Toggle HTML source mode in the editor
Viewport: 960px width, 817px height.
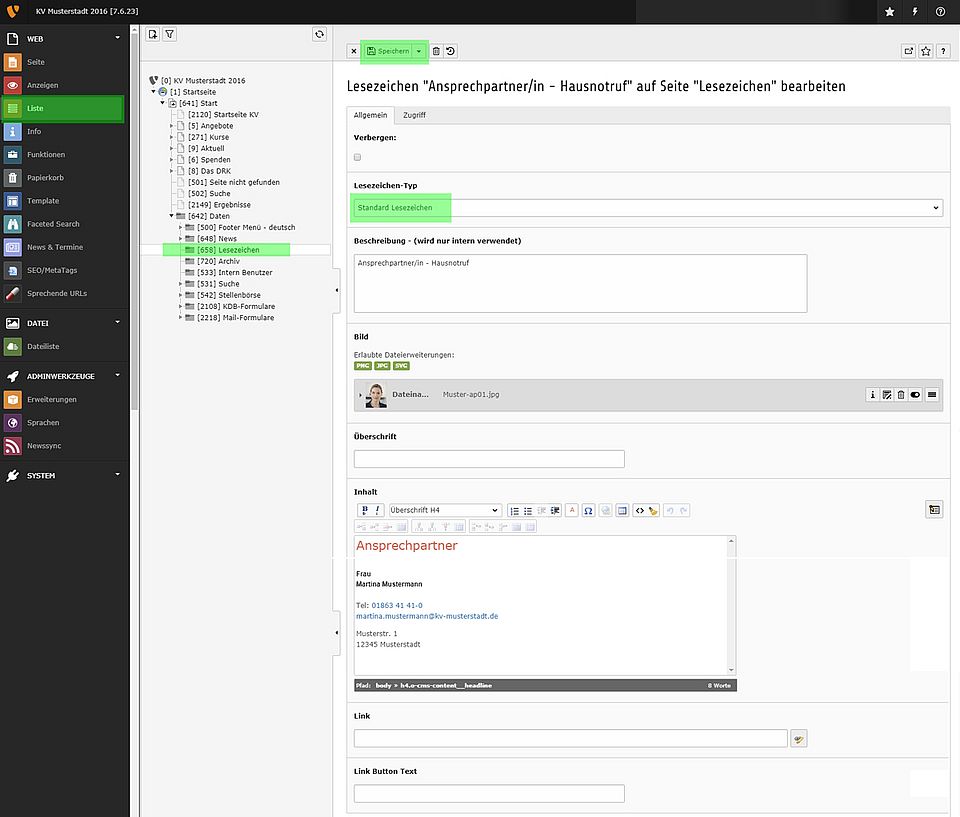pyautogui.click(x=638, y=510)
